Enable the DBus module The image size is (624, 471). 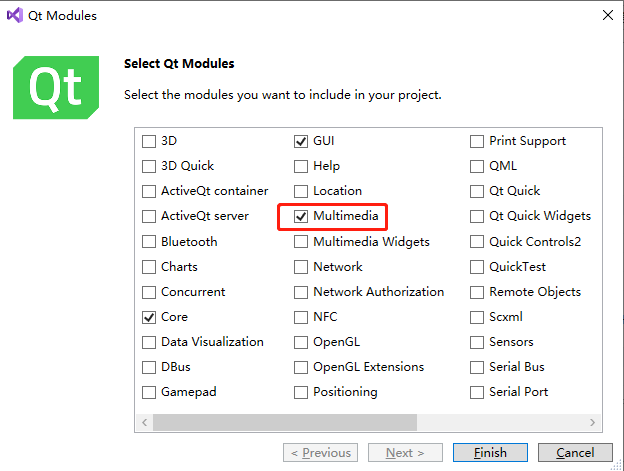[149, 368]
